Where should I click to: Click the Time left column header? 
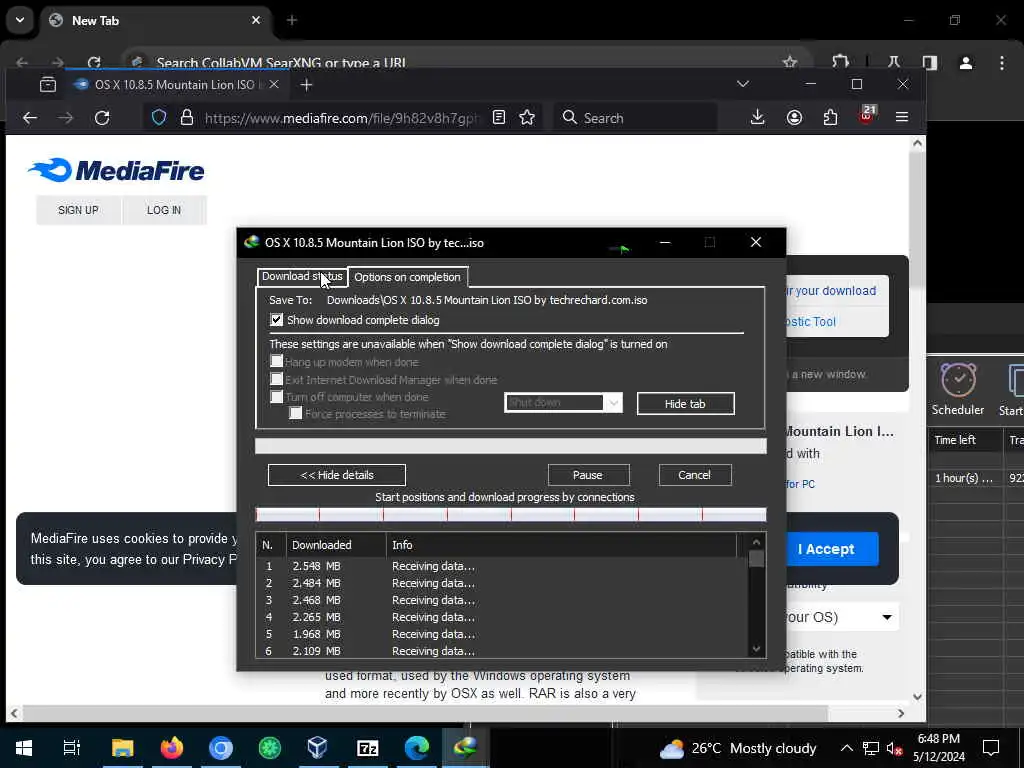click(965, 440)
